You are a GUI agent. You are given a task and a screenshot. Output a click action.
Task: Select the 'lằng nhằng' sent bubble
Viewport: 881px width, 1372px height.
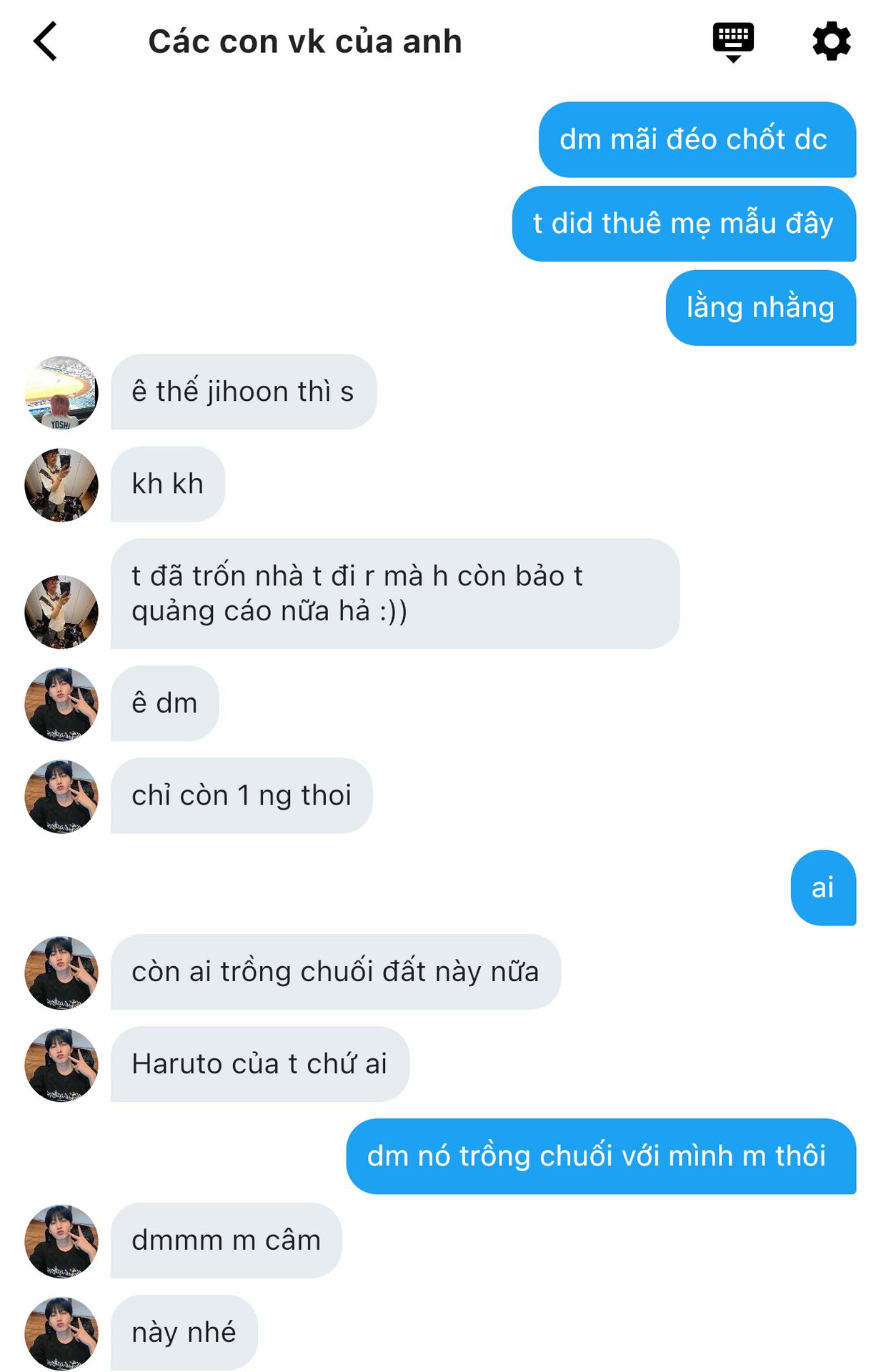[761, 308]
